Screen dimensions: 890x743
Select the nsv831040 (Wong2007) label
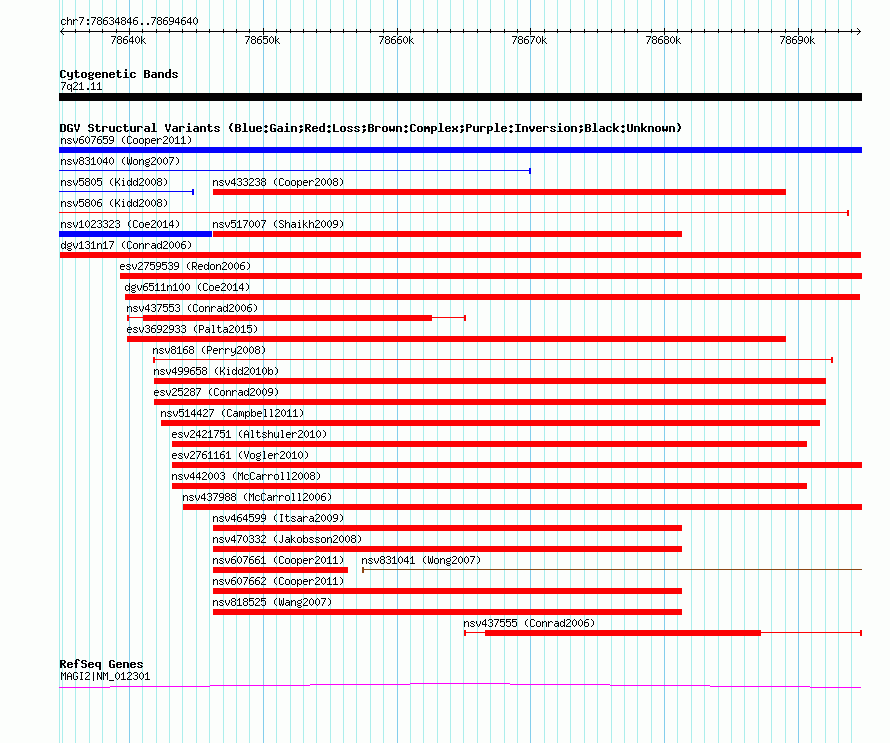(x=120, y=161)
